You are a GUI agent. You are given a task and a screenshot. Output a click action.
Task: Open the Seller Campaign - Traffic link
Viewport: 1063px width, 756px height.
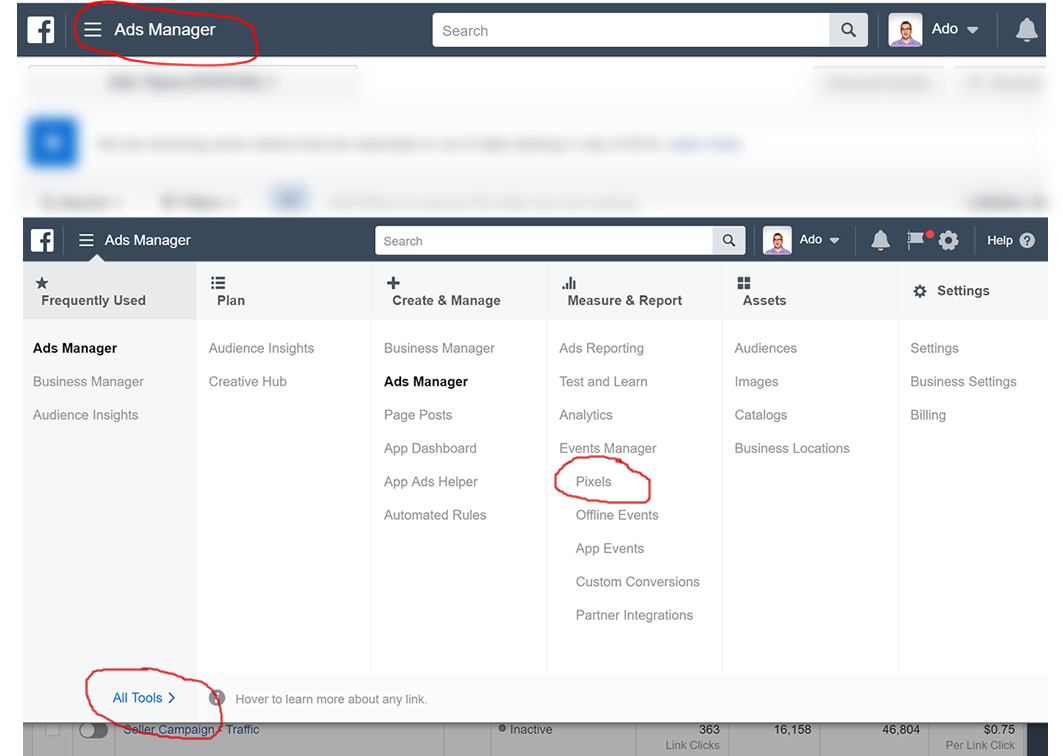coord(190,730)
